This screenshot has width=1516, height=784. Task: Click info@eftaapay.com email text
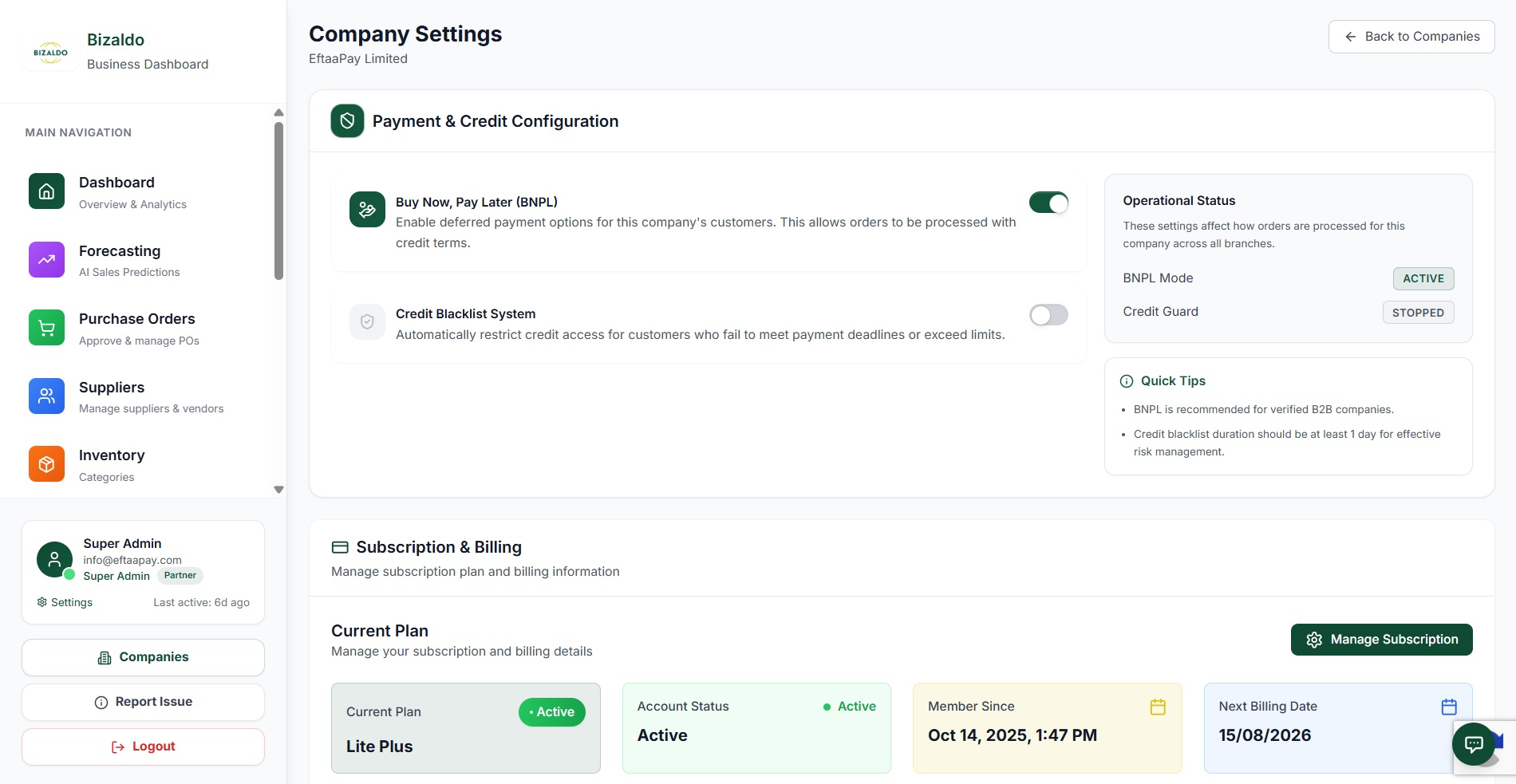[132, 560]
